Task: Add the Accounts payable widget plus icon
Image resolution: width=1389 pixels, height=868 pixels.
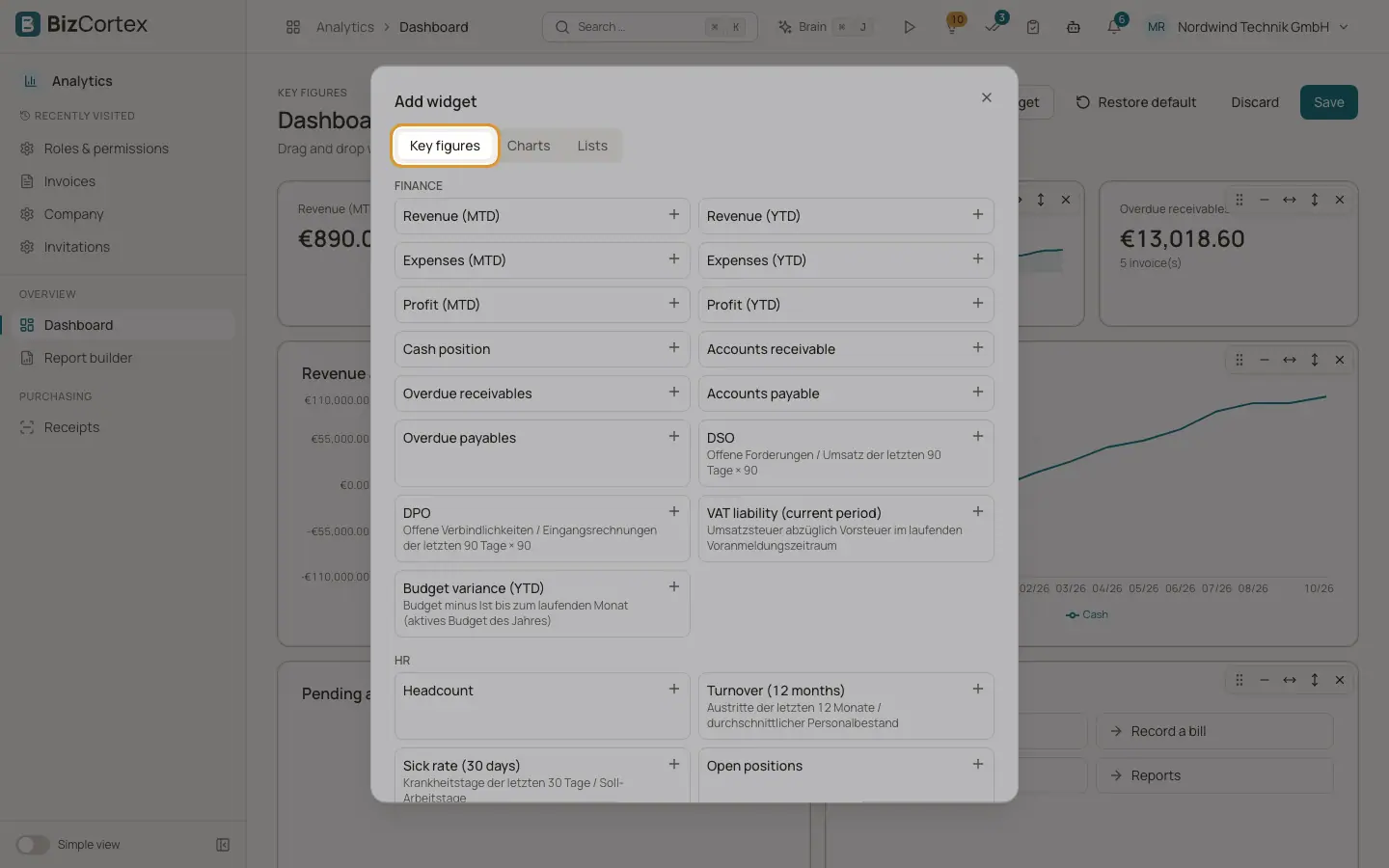Action: (x=978, y=393)
